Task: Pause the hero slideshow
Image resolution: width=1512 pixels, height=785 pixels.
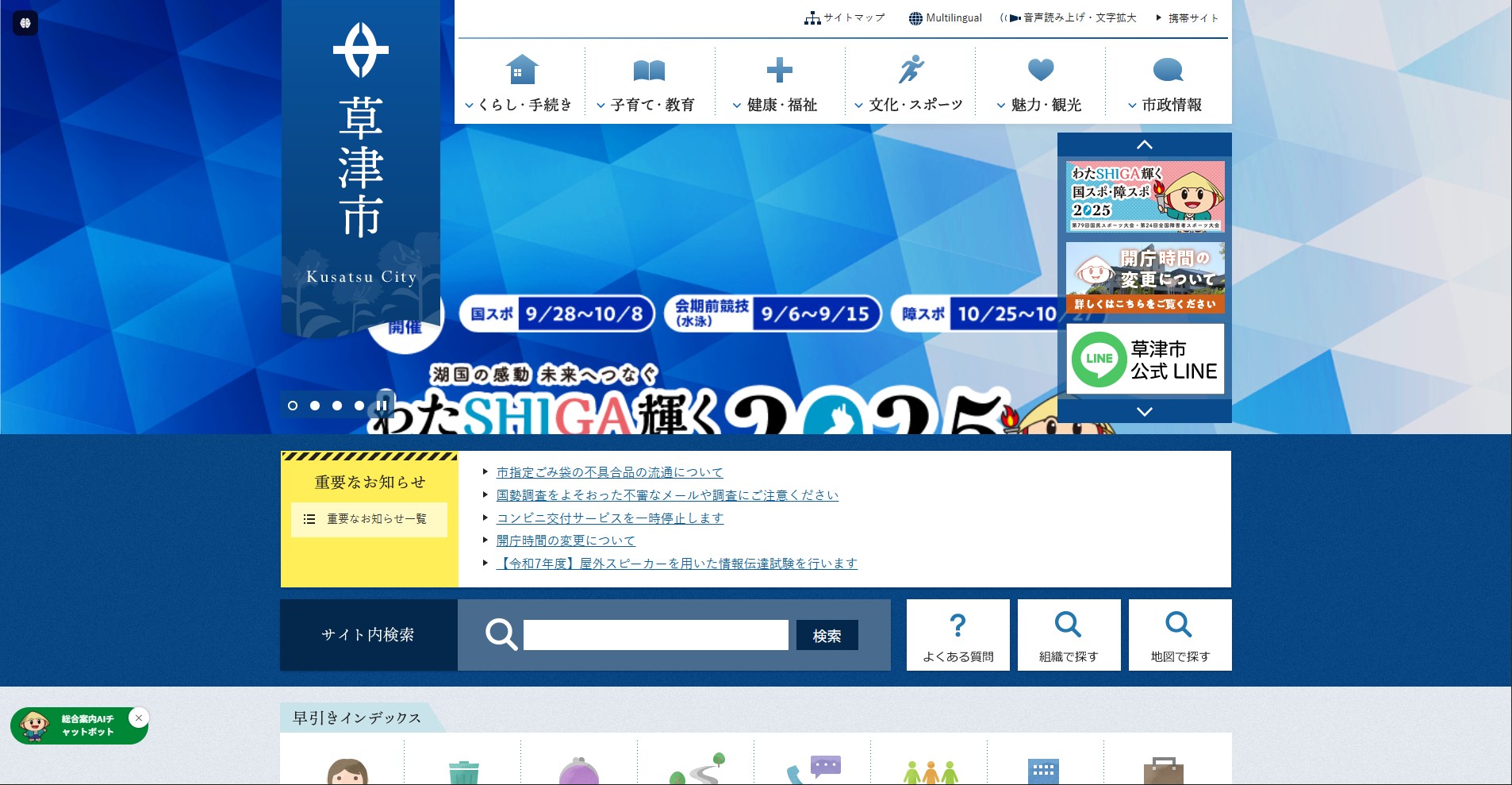Action: click(x=382, y=406)
